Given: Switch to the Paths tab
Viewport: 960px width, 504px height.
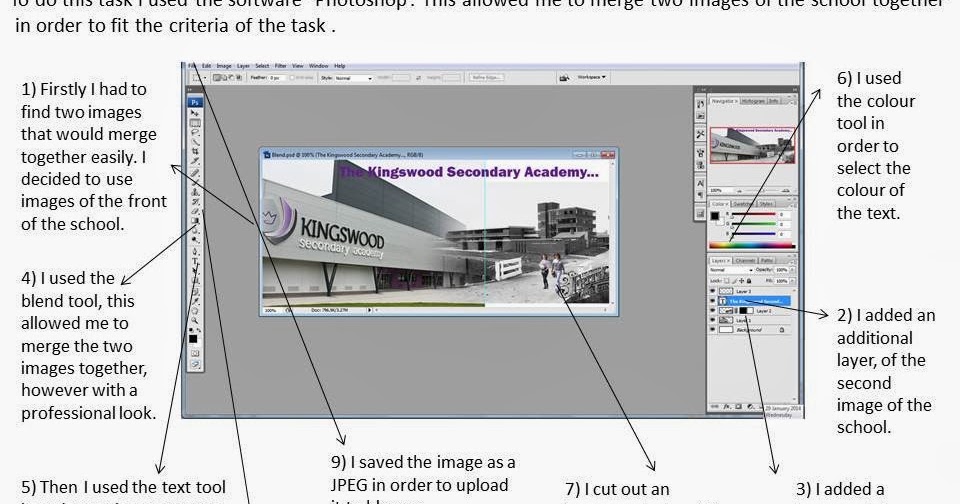Looking at the screenshot, I should click(767, 261).
